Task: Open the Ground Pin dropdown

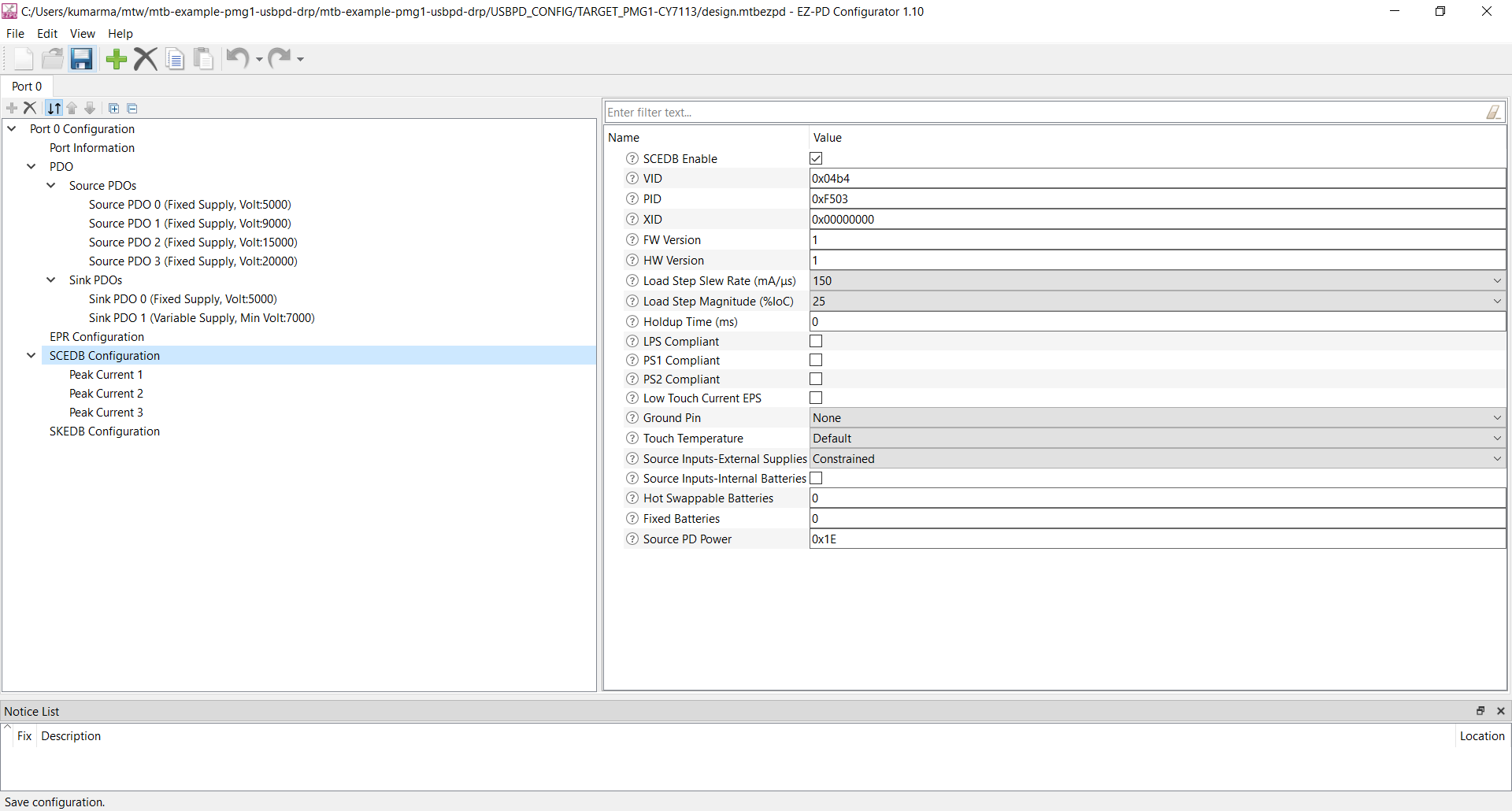Action: [1158, 418]
